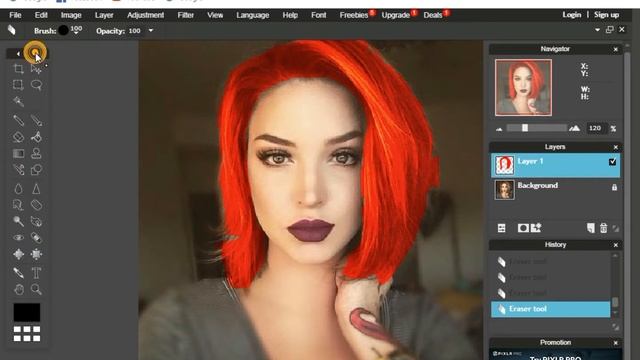
Task: Select the Blur droplet tool
Action: point(18,189)
